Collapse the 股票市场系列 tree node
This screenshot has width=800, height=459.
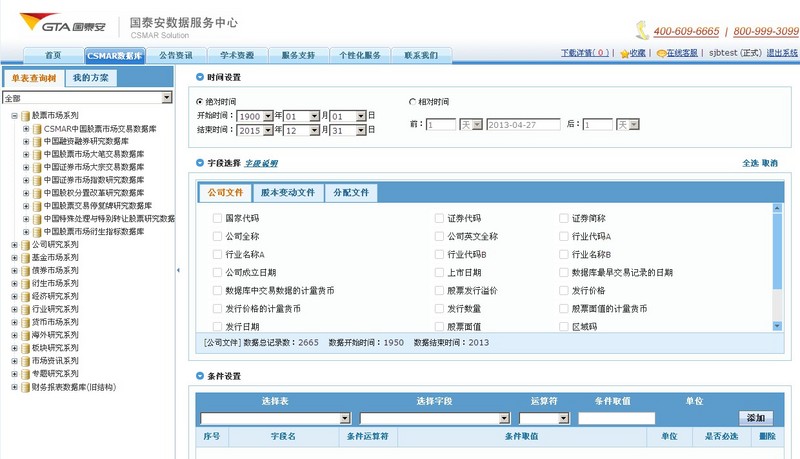click(x=14, y=116)
